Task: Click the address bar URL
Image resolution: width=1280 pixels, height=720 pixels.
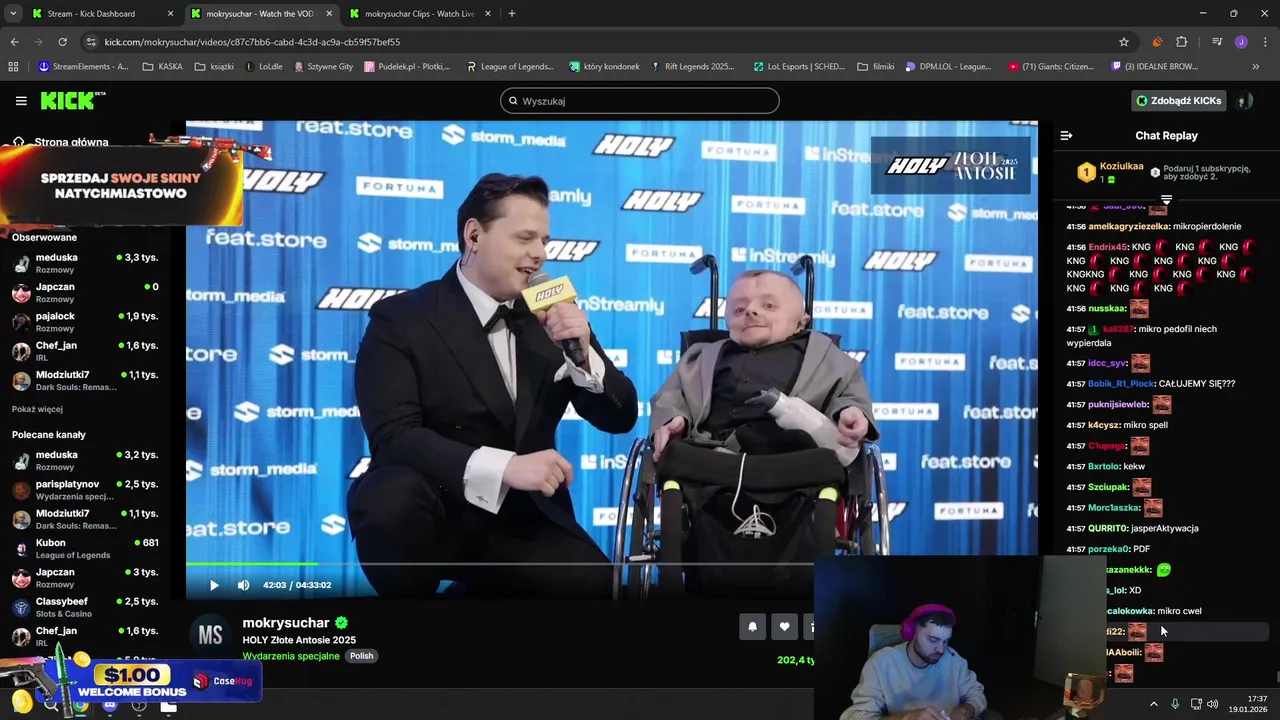Action: point(252,42)
